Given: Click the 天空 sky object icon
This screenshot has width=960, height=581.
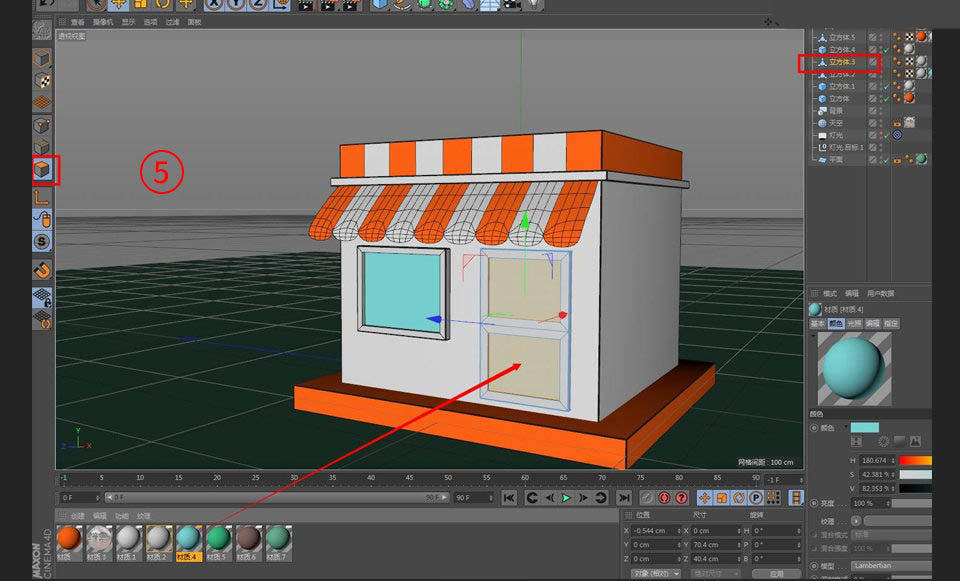Looking at the screenshot, I should coord(822,122).
